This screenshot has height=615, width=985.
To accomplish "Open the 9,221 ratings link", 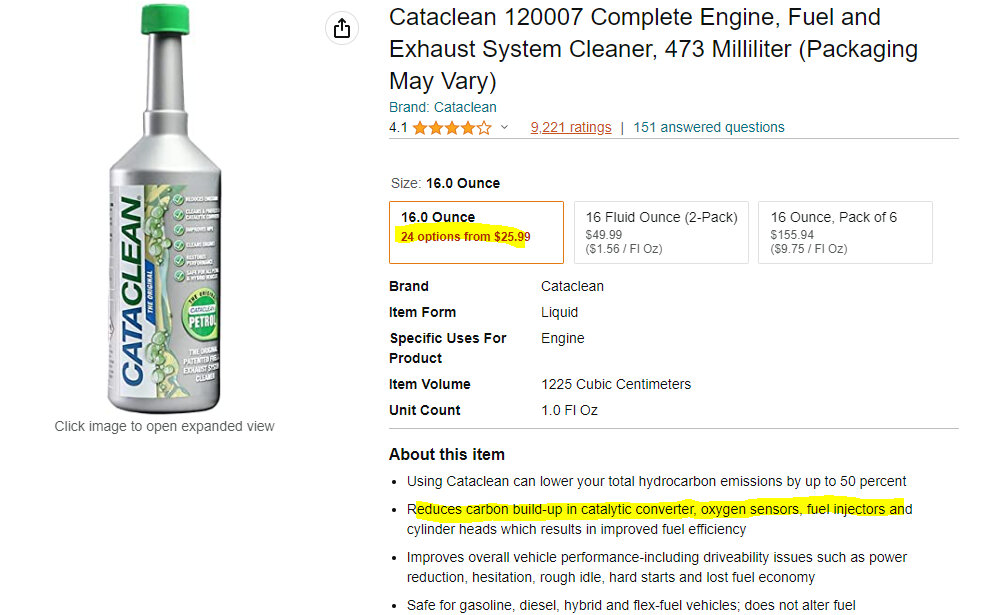I will point(570,128).
